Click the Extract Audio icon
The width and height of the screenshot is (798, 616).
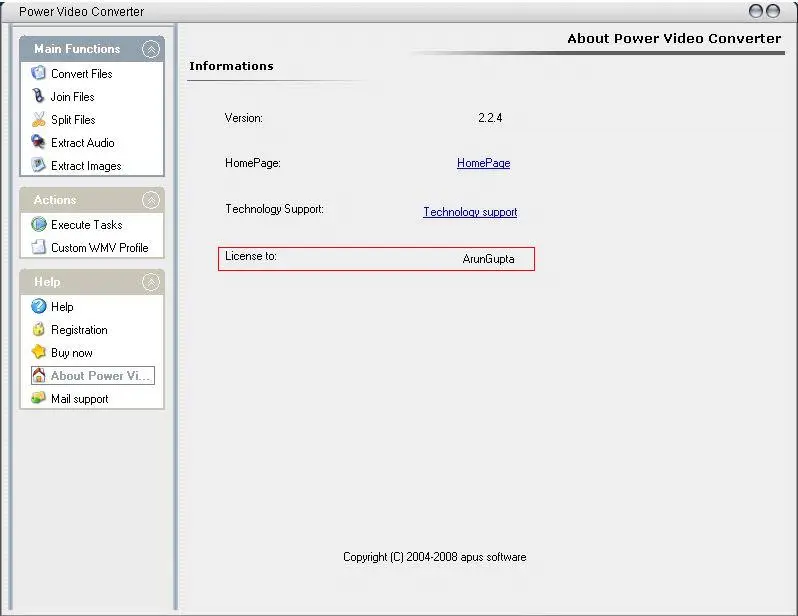pyautogui.click(x=39, y=142)
